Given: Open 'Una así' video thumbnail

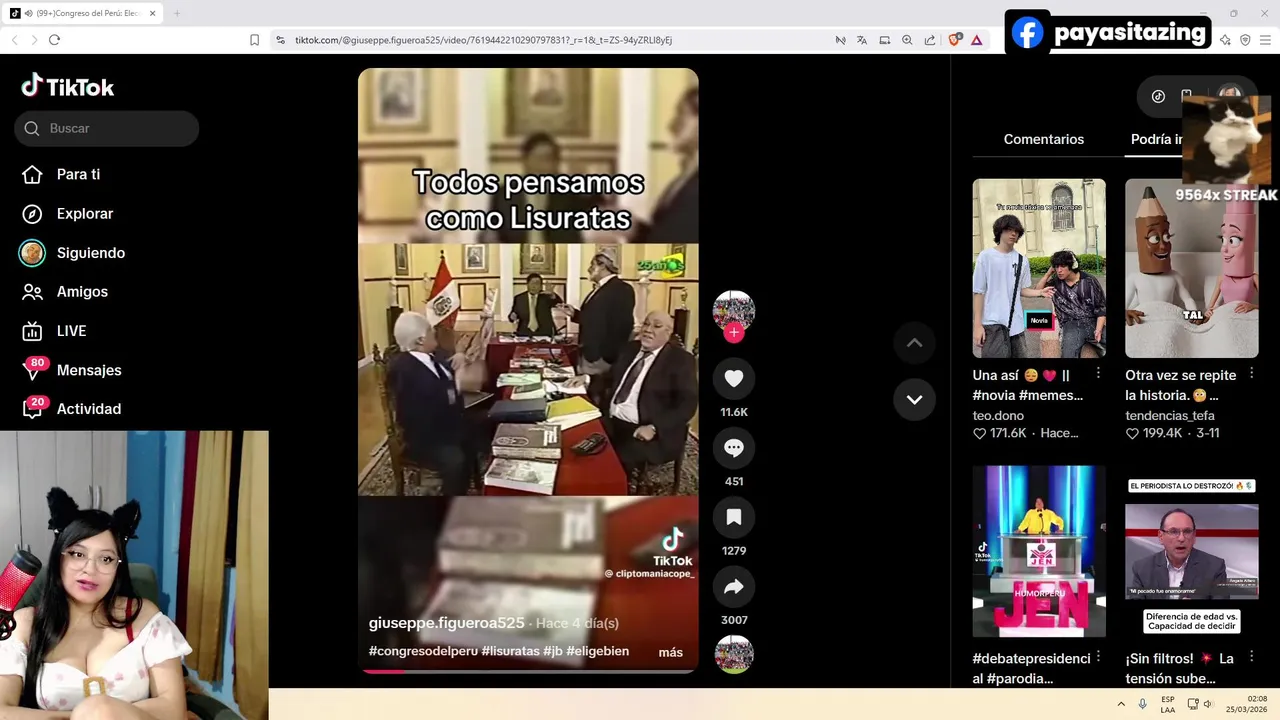Looking at the screenshot, I should click(1039, 268).
